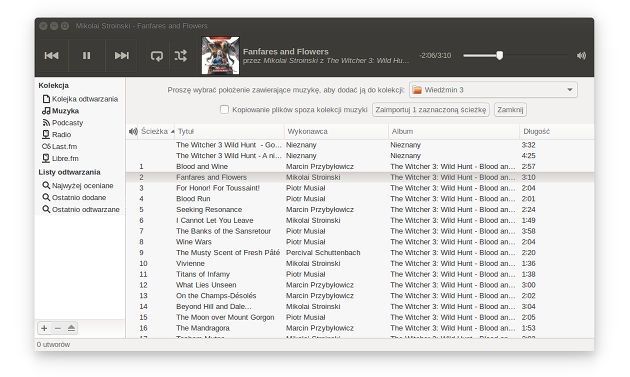Open Last.fm in the sidebar
This screenshot has height=377, width=630.
(x=59, y=146)
